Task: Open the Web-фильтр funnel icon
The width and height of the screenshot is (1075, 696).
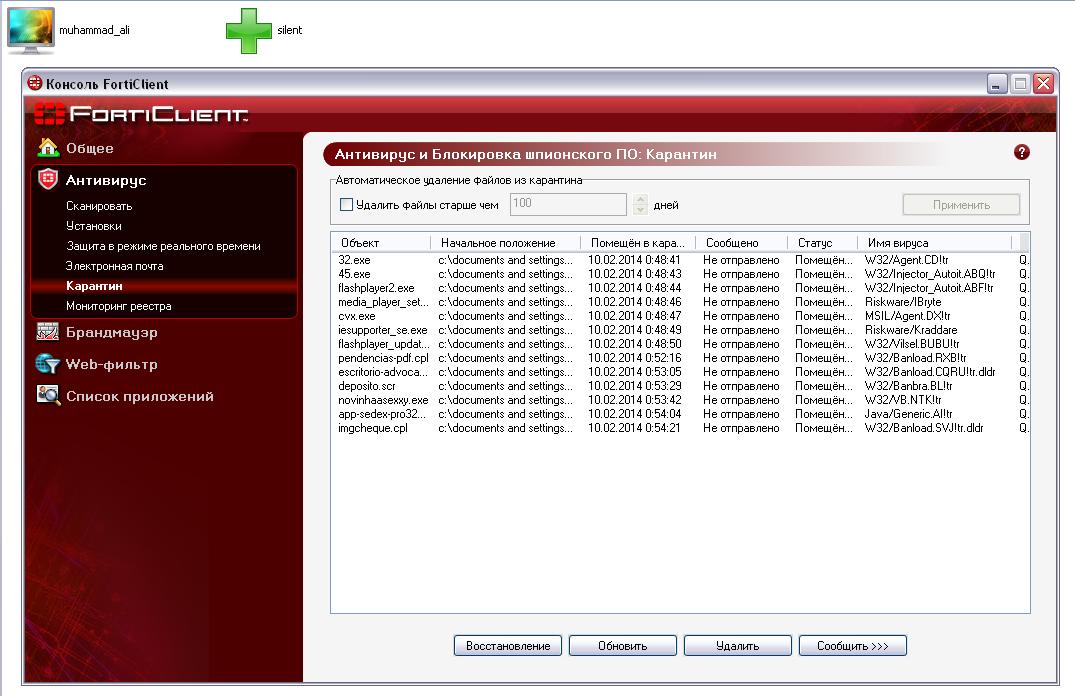Action: click(48, 364)
